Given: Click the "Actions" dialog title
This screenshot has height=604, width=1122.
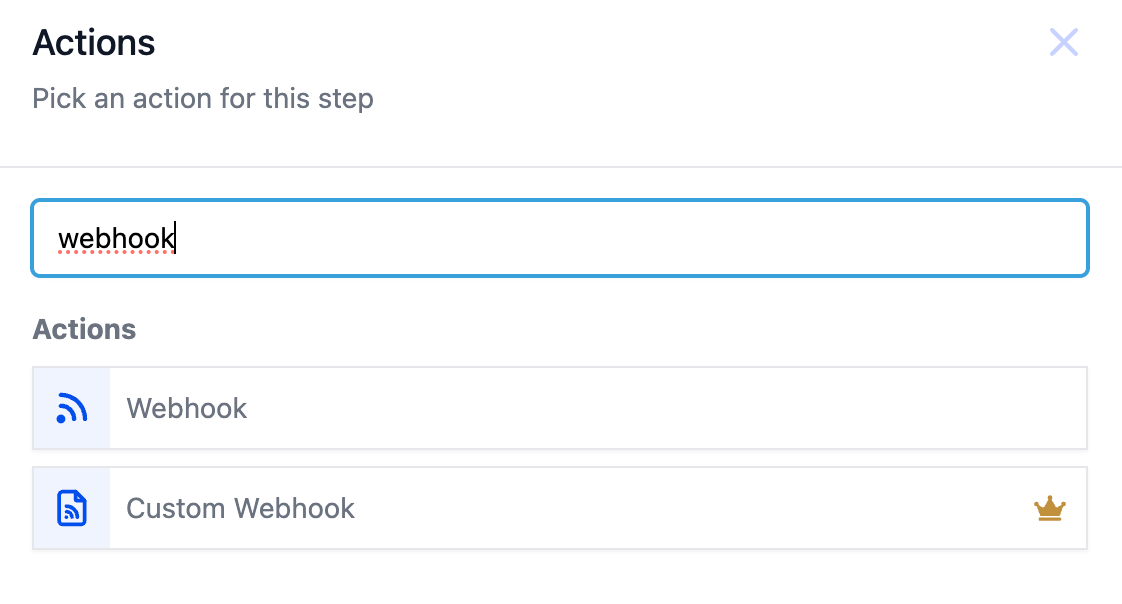Looking at the screenshot, I should click(x=94, y=43).
